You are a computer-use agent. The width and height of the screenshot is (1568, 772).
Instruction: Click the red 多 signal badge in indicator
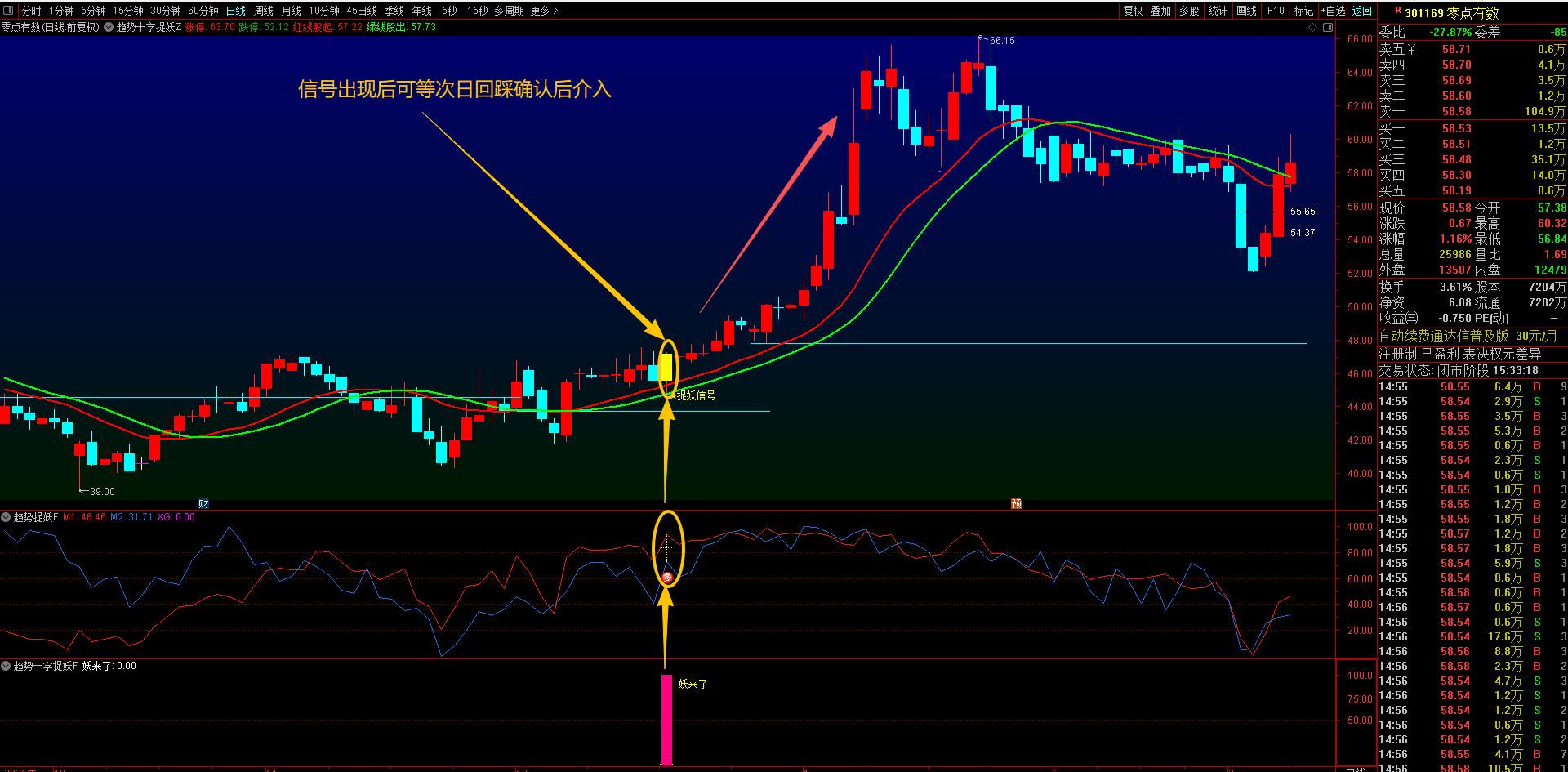[667, 578]
